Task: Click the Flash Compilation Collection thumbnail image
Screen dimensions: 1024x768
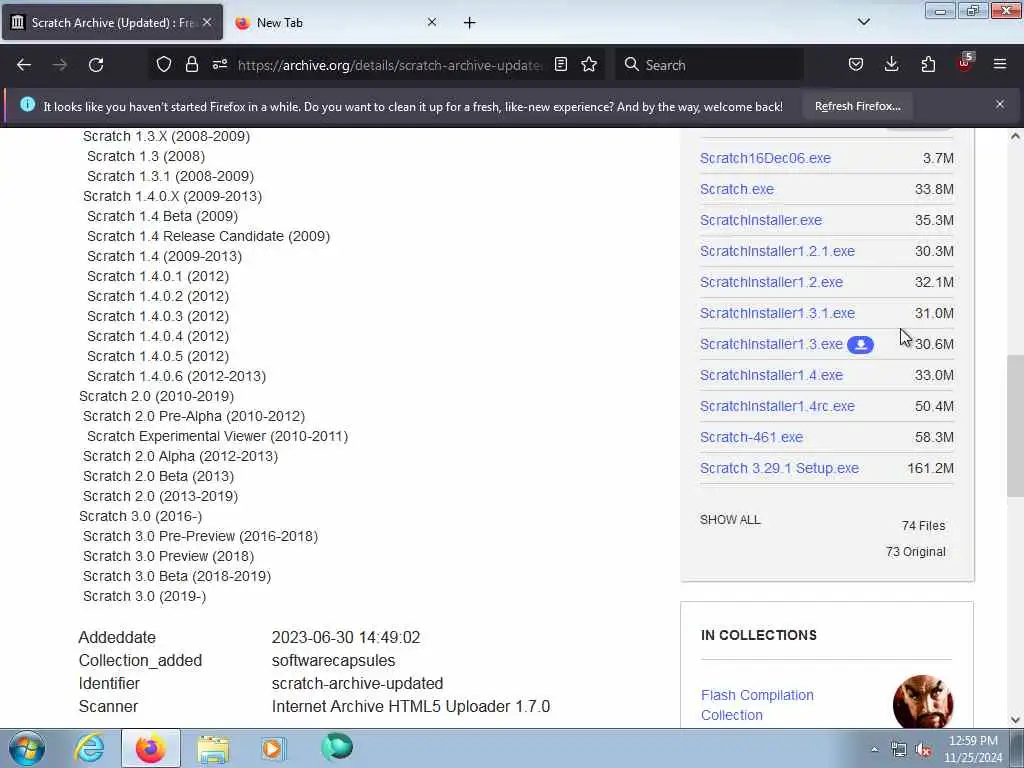Action: (923, 702)
